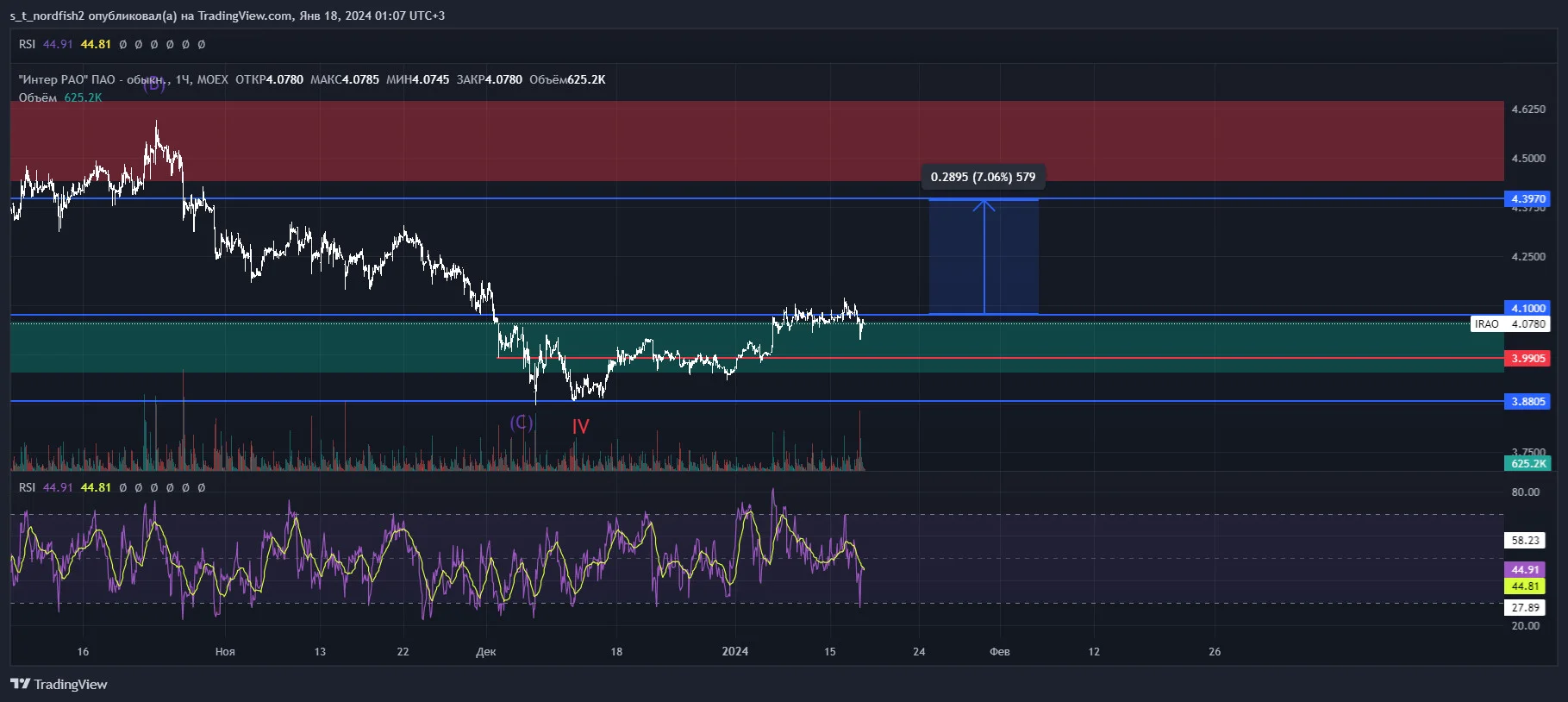Select the red resistance zone rectangle

coord(757,141)
